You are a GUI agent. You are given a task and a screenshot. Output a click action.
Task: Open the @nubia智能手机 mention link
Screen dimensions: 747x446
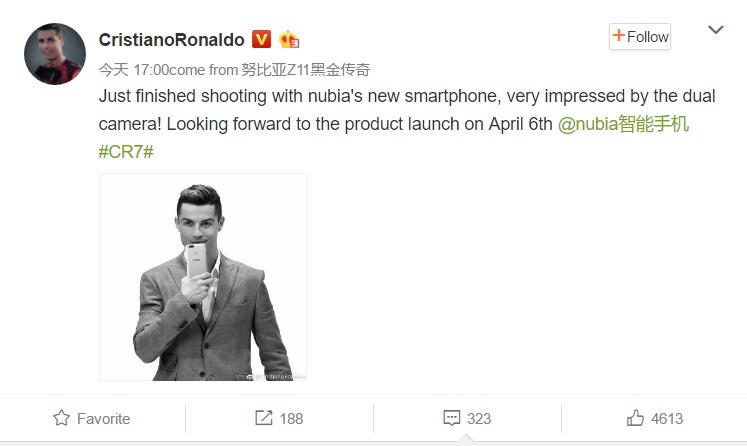point(622,126)
